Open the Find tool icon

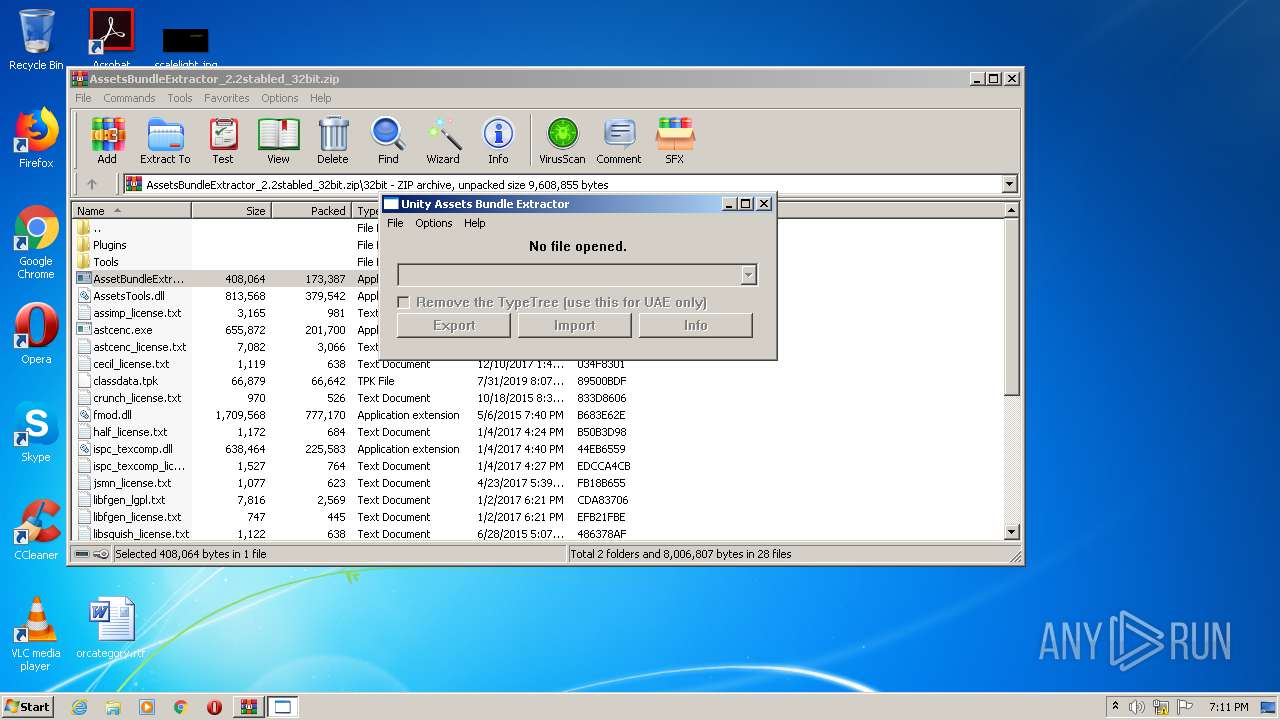click(x=388, y=140)
